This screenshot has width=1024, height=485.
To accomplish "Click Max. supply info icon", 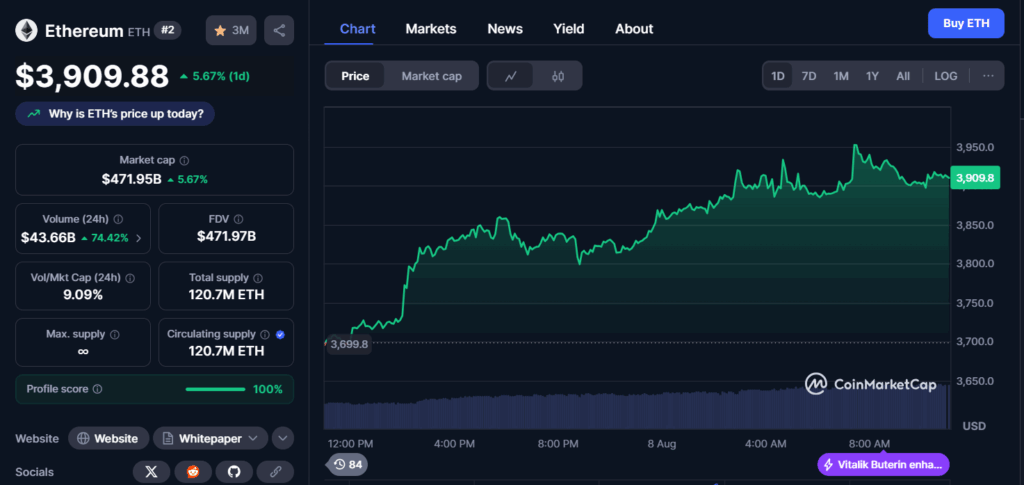I will 115,334.
